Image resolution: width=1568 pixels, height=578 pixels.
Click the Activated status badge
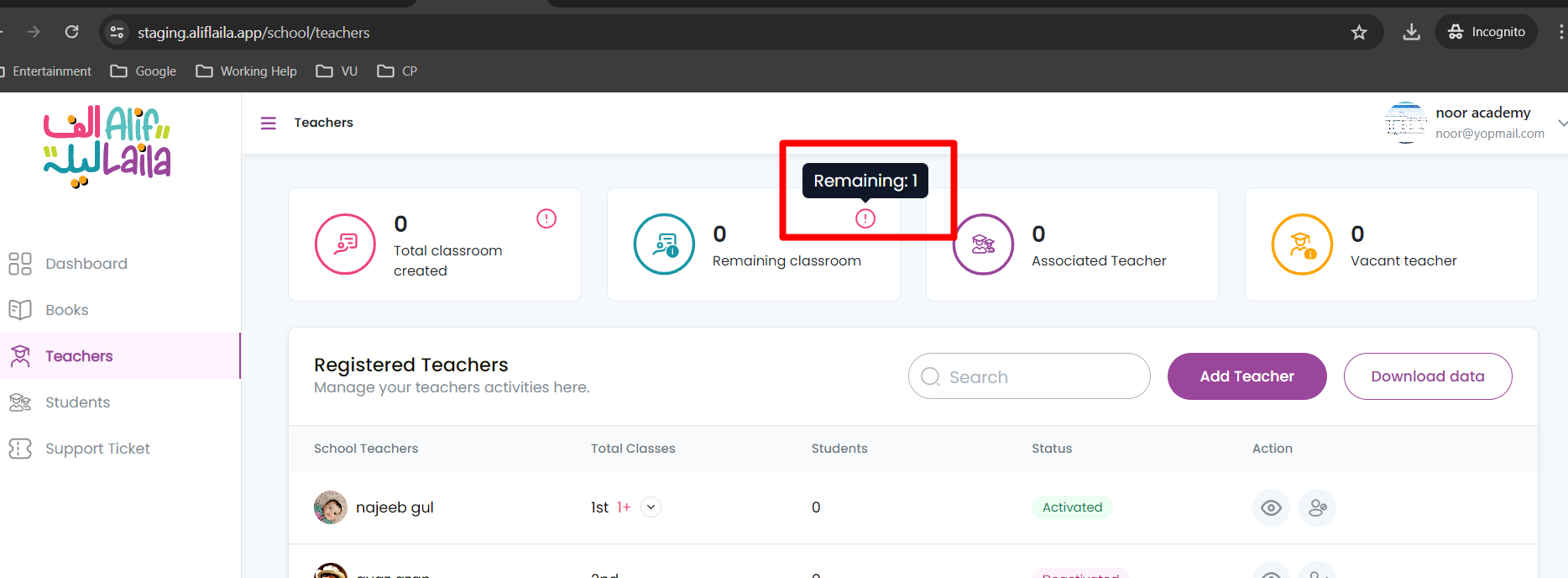click(x=1072, y=507)
